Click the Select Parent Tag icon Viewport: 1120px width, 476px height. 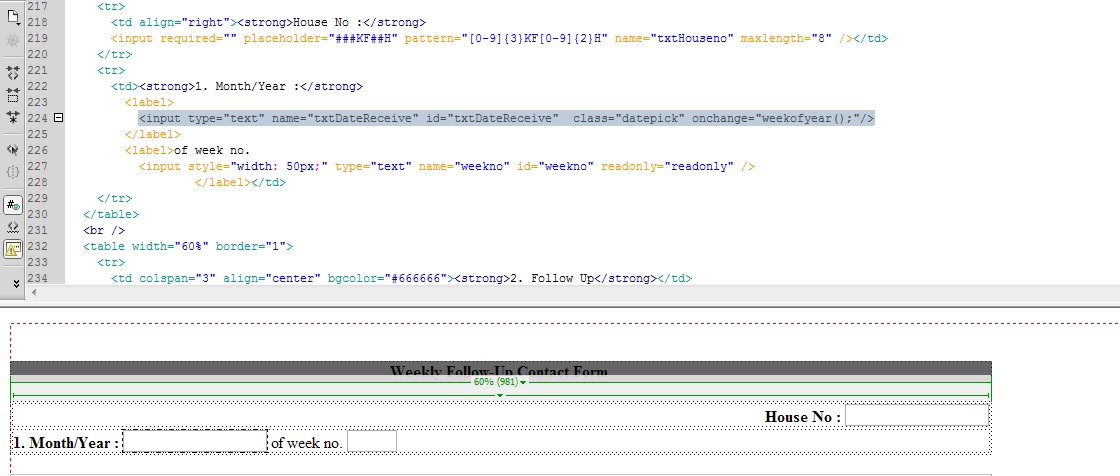coord(13,149)
